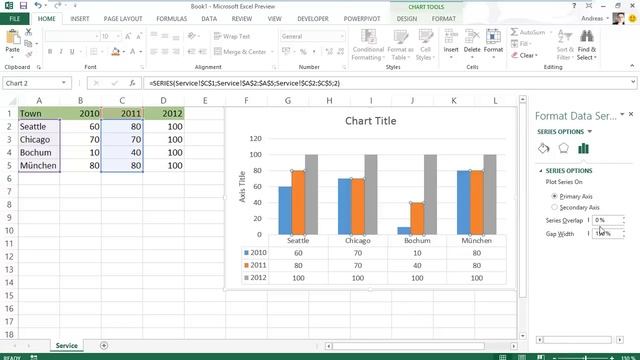Image resolution: width=640 pixels, height=360 pixels.
Task: Open Format Data Series pane options arrow
Action: coord(622,115)
